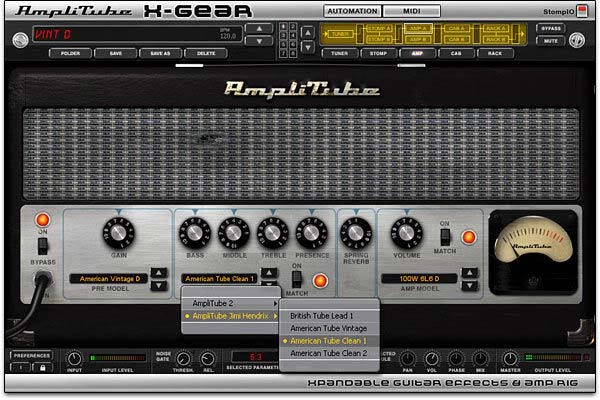600x400 pixels.
Task: Select CAB B block in signal chain
Action: tap(457, 39)
